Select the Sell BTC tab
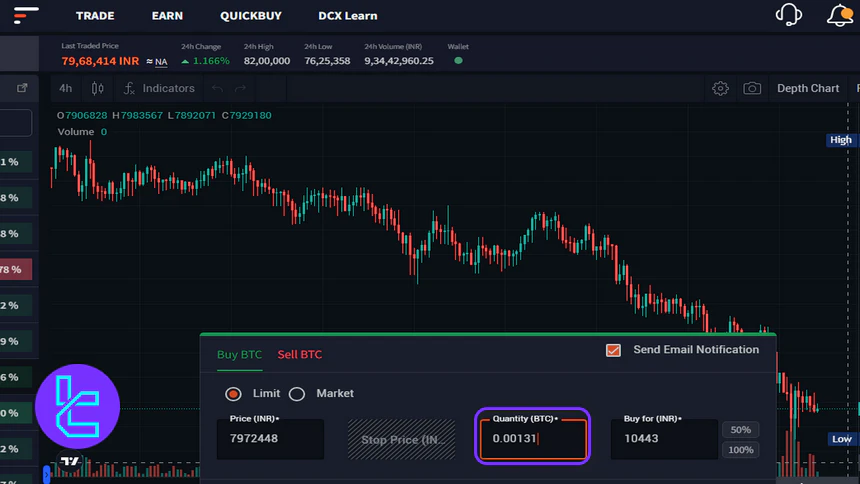Viewport: 860px width, 484px height. point(299,354)
